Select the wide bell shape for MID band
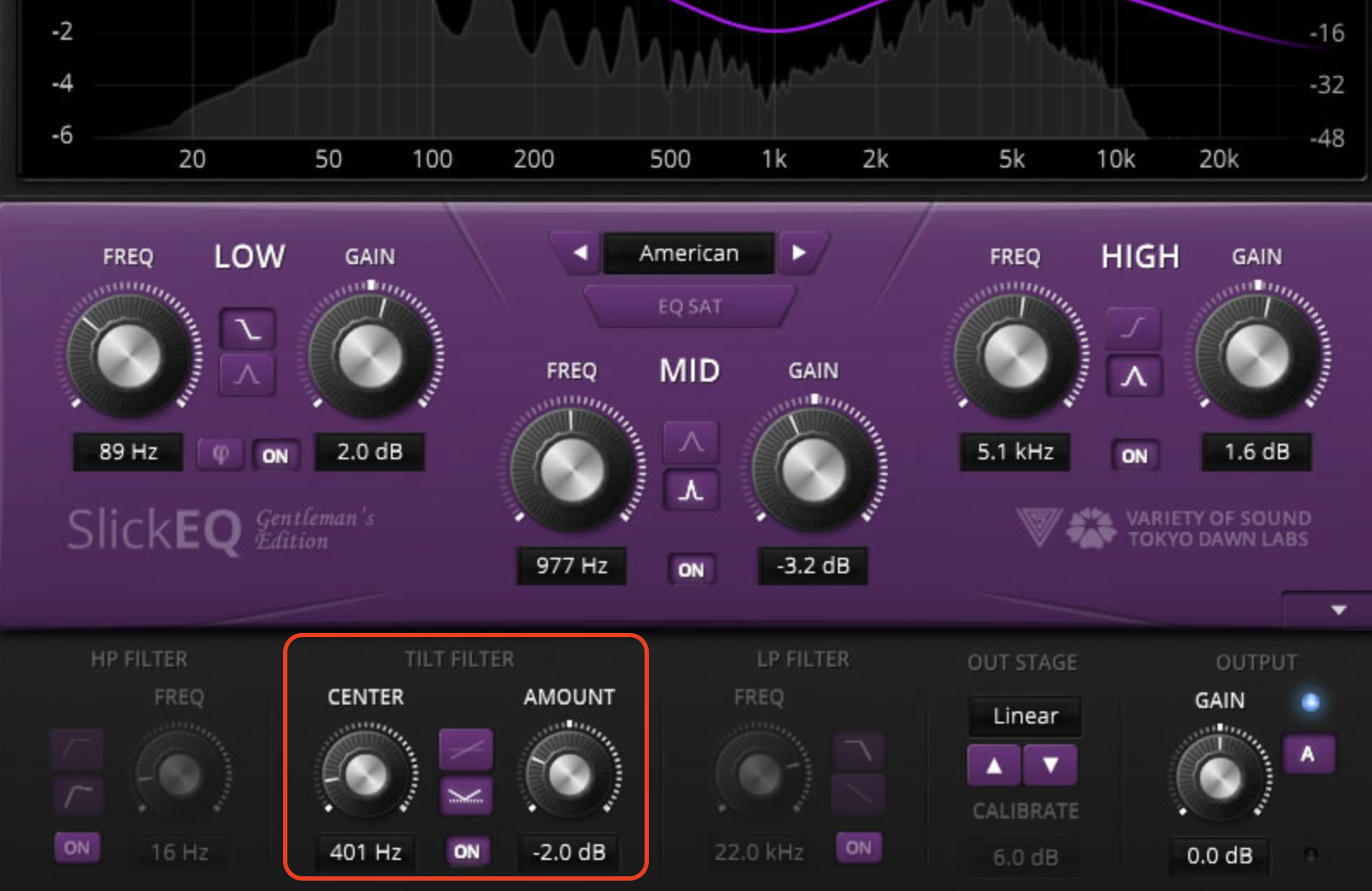 [x=690, y=443]
